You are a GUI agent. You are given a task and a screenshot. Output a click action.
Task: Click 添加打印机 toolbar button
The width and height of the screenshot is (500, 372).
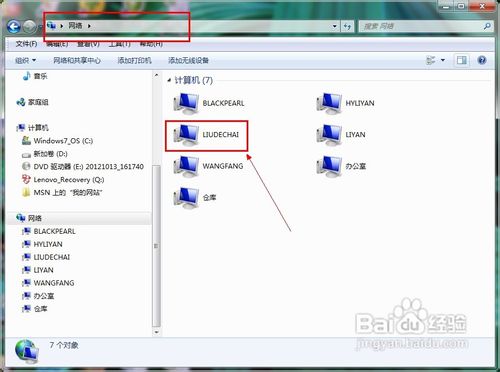pyautogui.click(x=134, y=60)
